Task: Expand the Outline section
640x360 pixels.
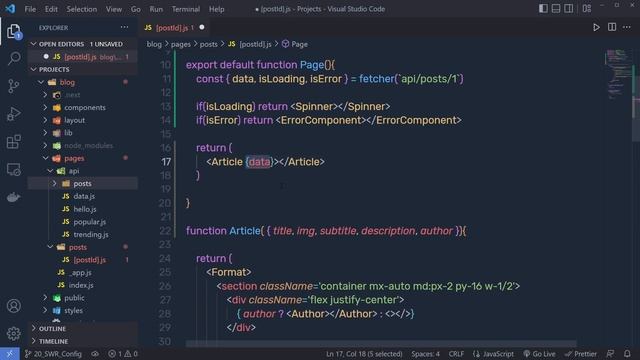Action: 82,328
